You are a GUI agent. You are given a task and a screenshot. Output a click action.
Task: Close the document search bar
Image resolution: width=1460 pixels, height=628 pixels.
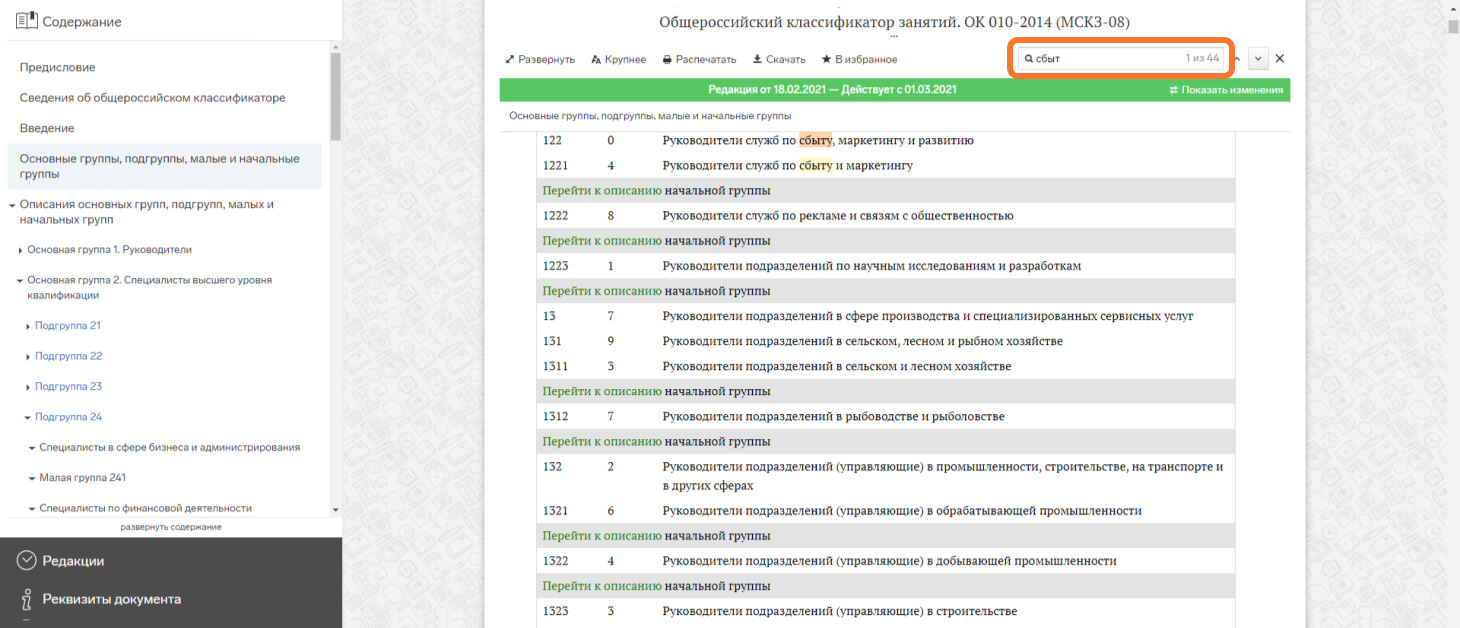(x=1279, y=59)
